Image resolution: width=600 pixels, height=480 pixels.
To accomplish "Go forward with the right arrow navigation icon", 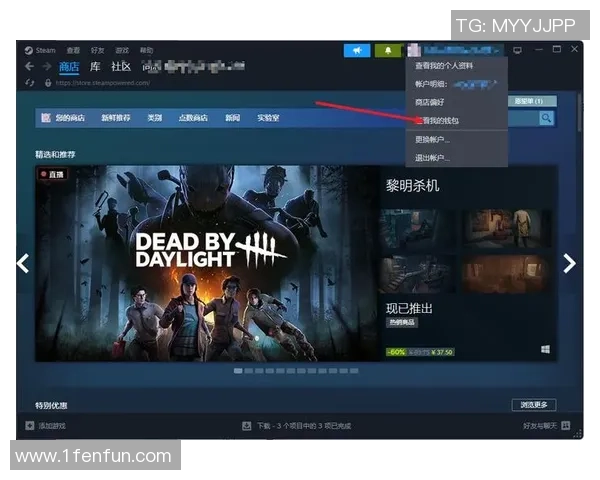I will tap(47, 67).
